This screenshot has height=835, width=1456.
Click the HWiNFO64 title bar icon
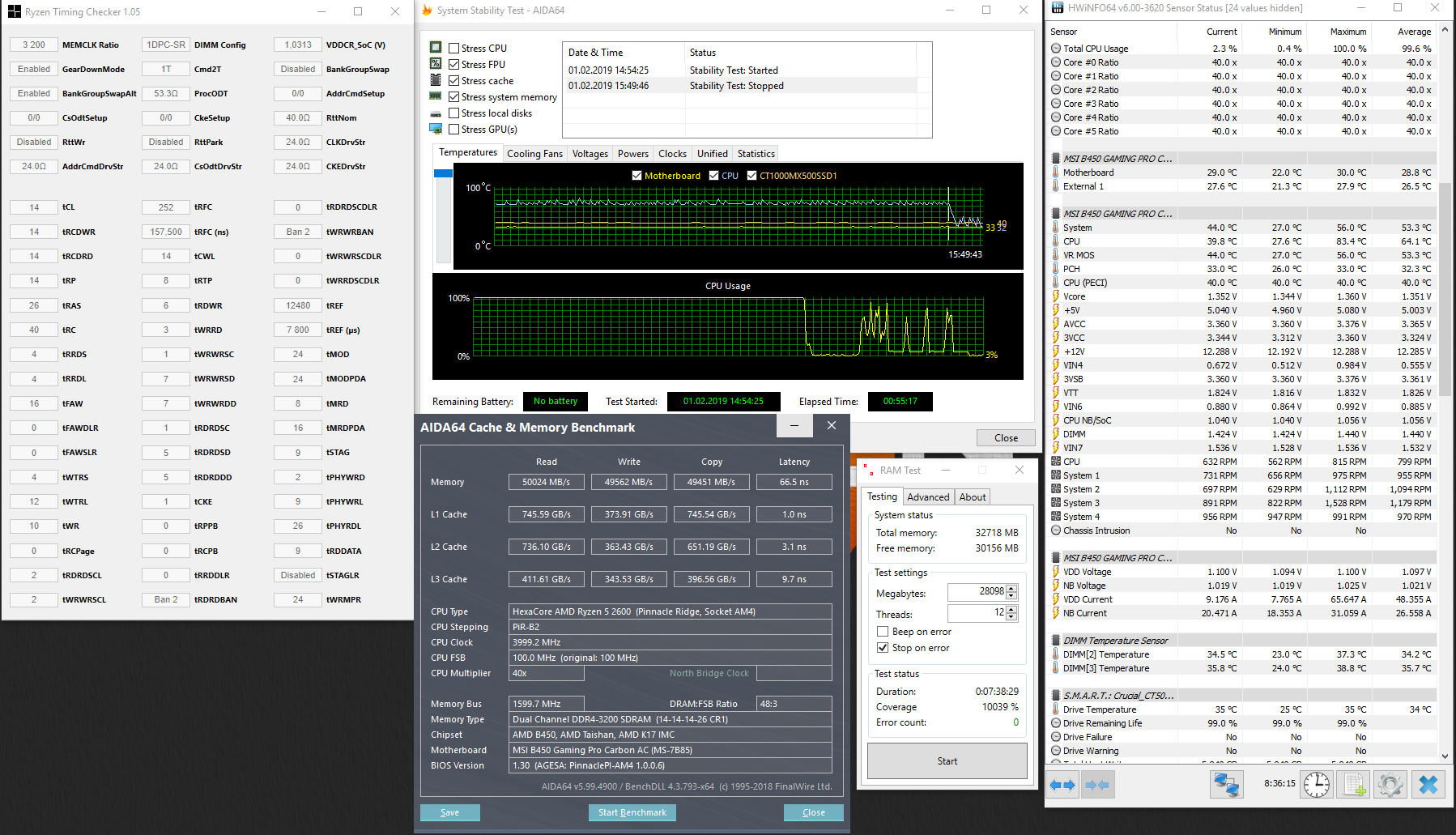pos(1057,8)
